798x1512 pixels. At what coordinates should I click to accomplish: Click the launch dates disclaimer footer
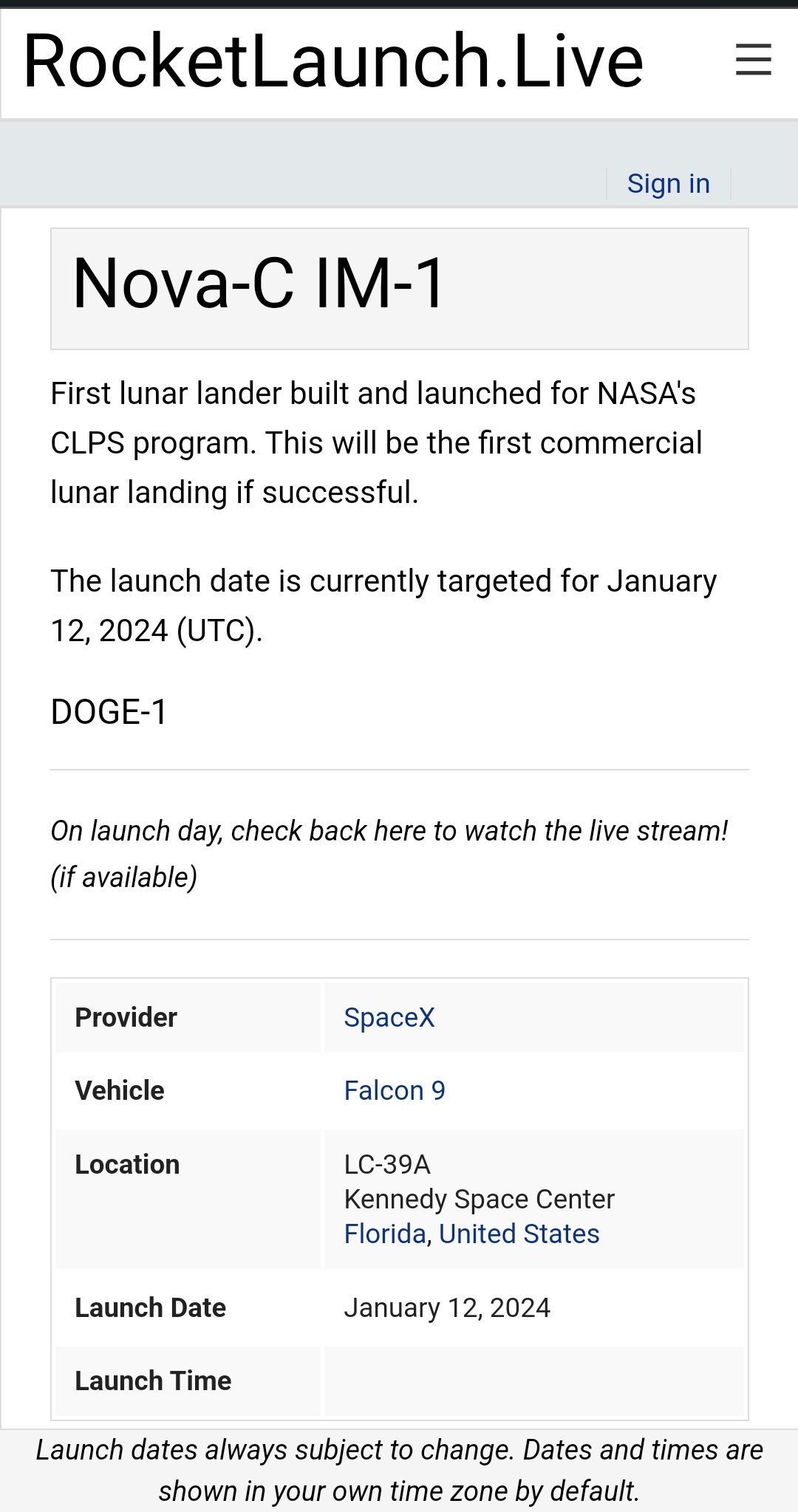coord(399,1470)
